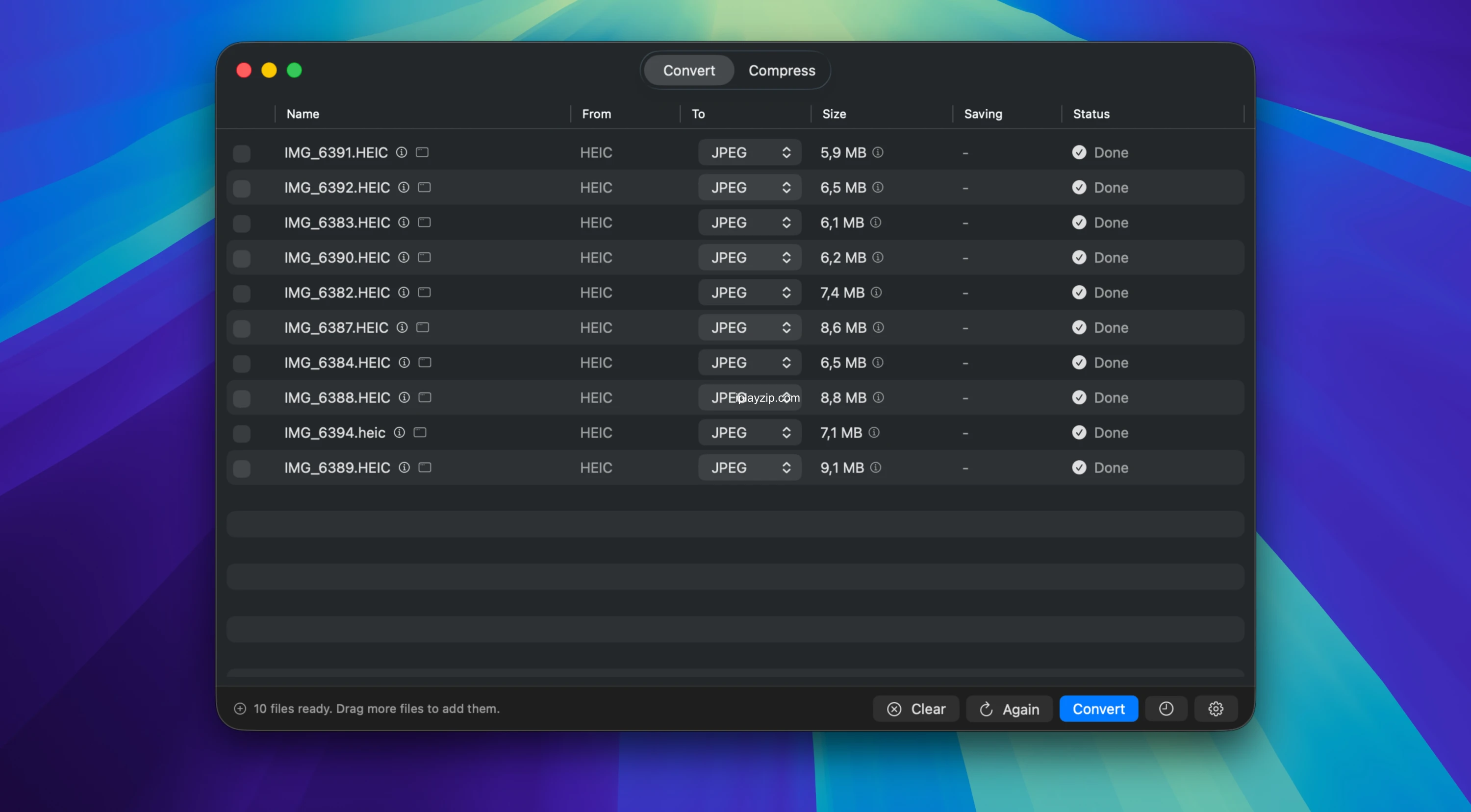Show size info for 7,4 MB file
Viewport: 1471px width, 812px height.
pos(877,292)
